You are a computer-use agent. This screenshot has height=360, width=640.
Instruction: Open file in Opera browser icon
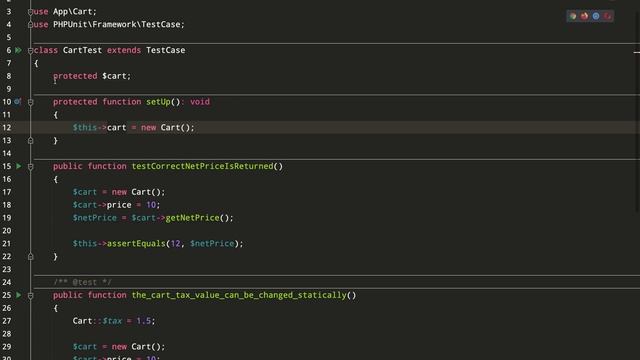pyautogui.click(x=608, y=16)
